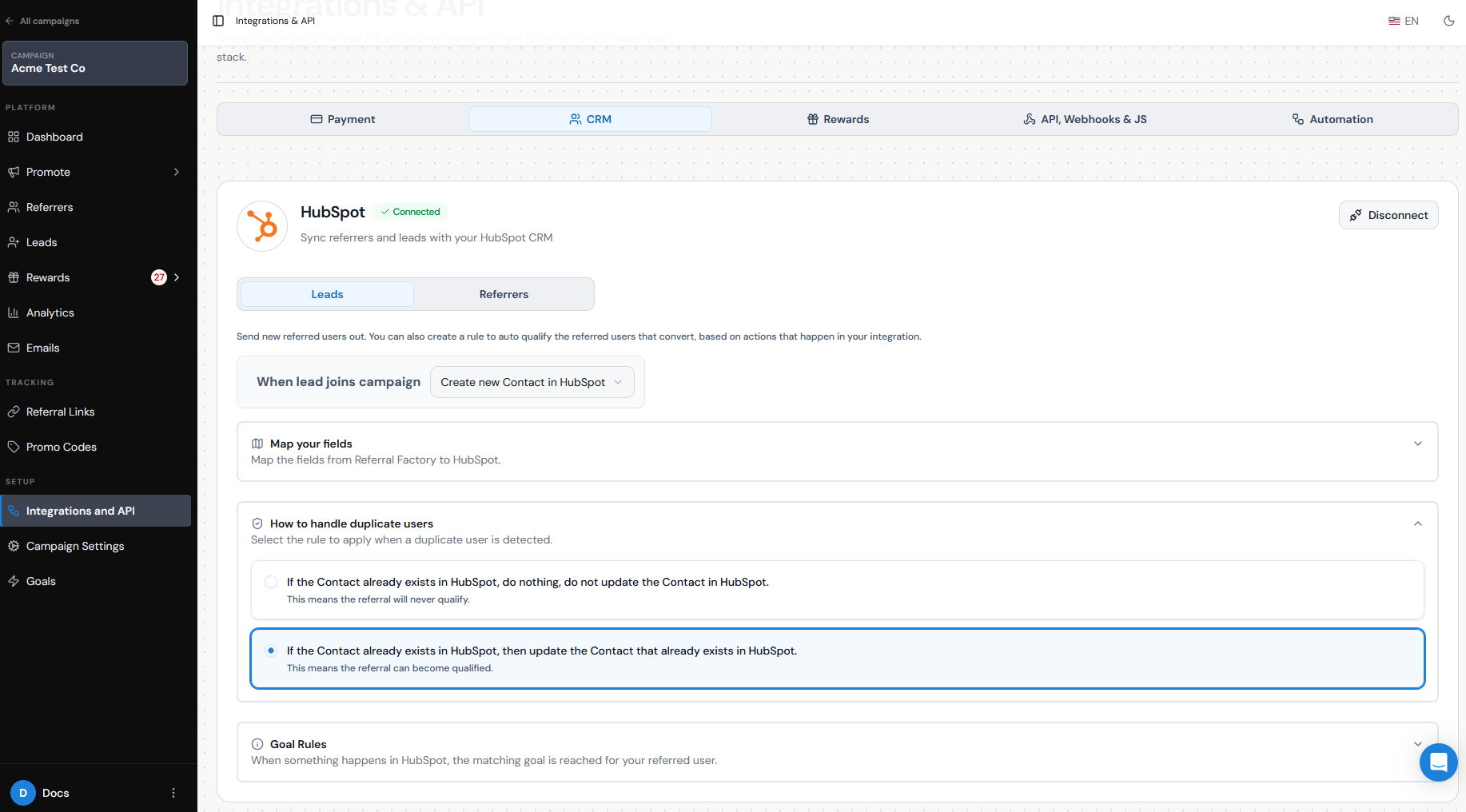Toggle the sidebar panel icon

click(x=218, y=21)
